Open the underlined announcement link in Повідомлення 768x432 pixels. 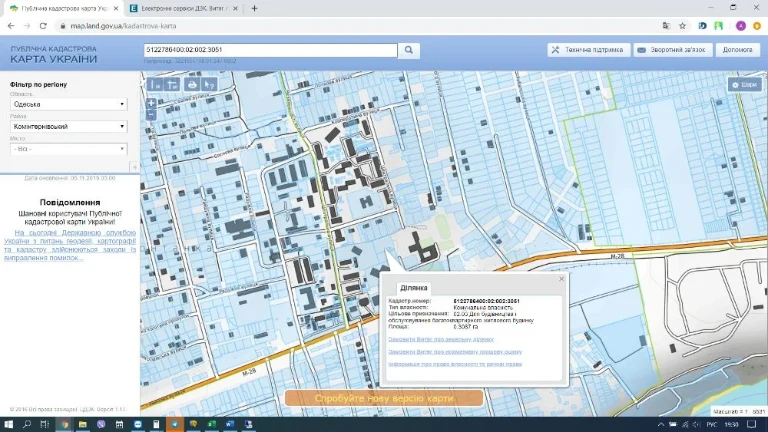coord(70,245)
